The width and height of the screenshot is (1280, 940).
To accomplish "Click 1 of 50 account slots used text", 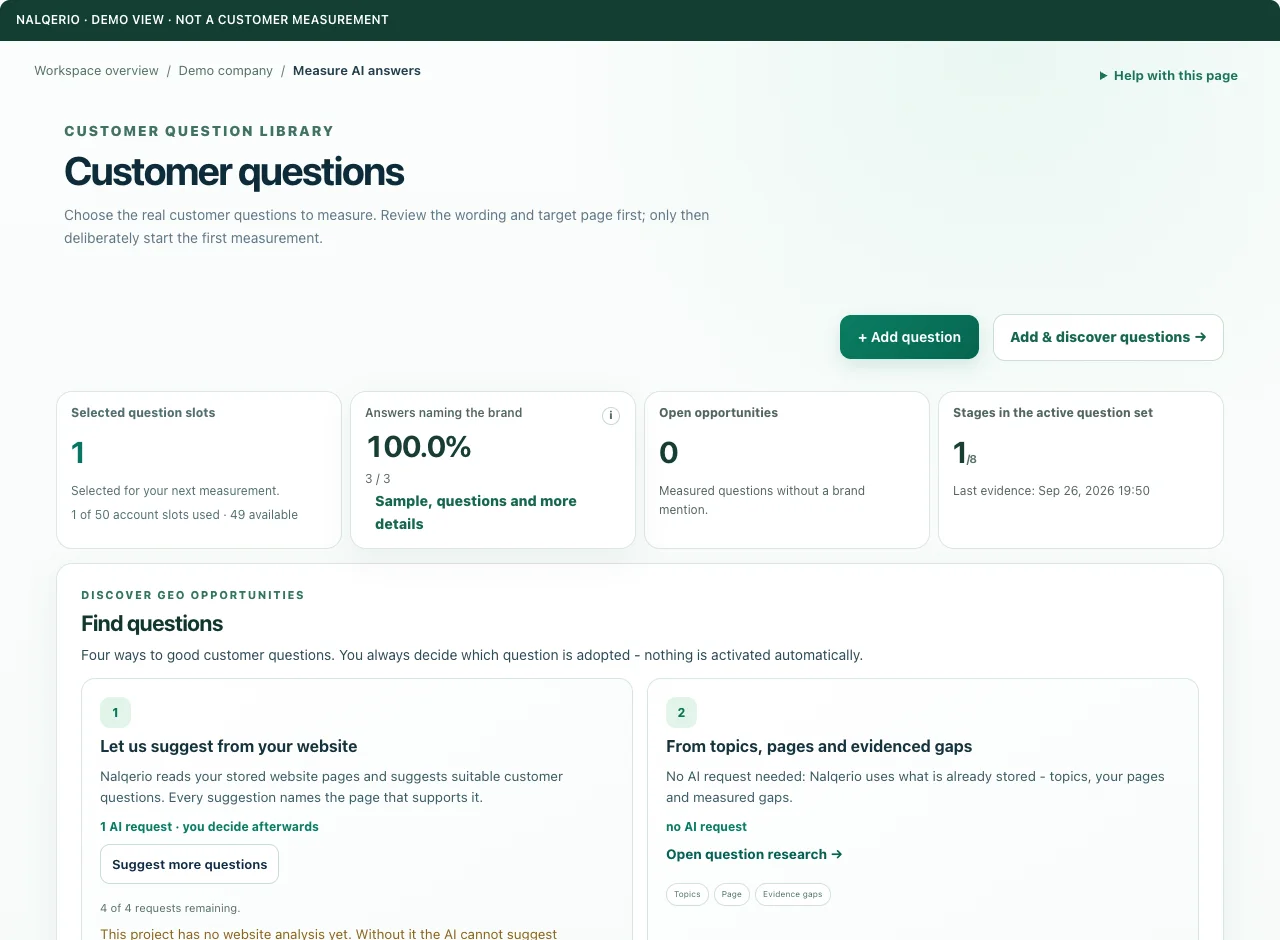I will [x=184, y=515].
